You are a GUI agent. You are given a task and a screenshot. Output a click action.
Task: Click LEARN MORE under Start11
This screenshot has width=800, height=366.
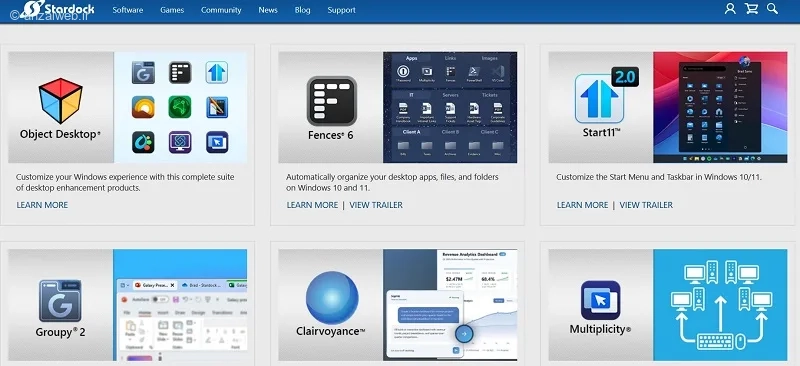[582, 205]
